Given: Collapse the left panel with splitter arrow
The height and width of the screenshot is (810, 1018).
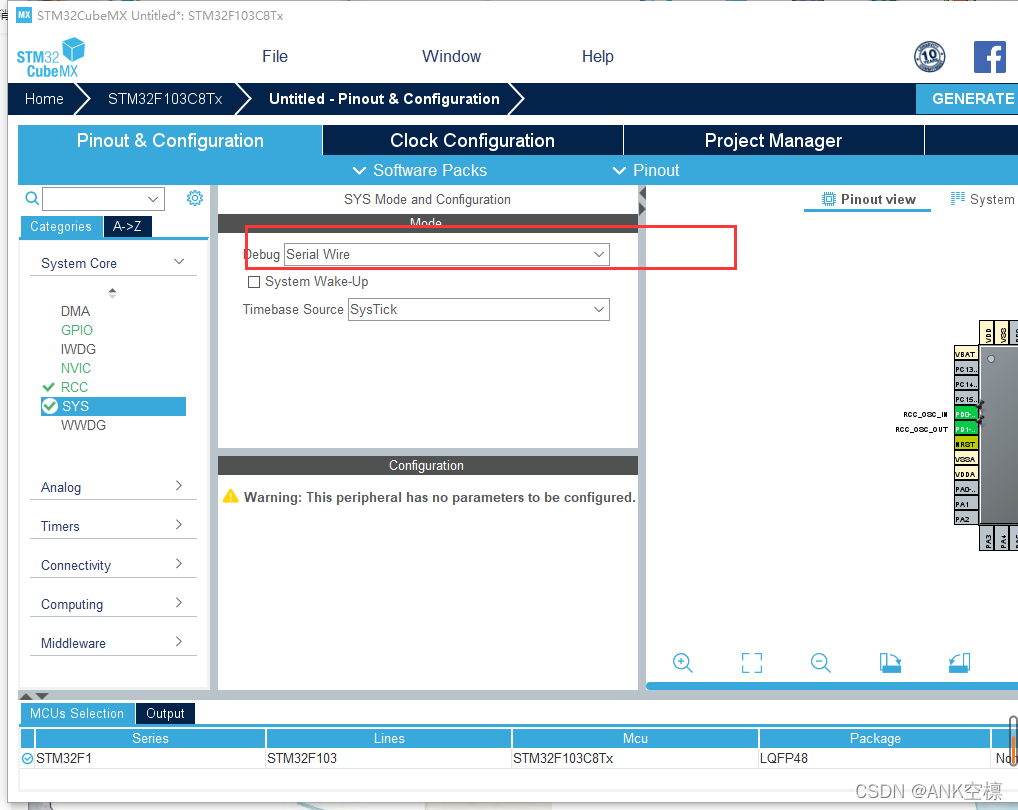Looking at the screenshot, I should click(642, 193).
